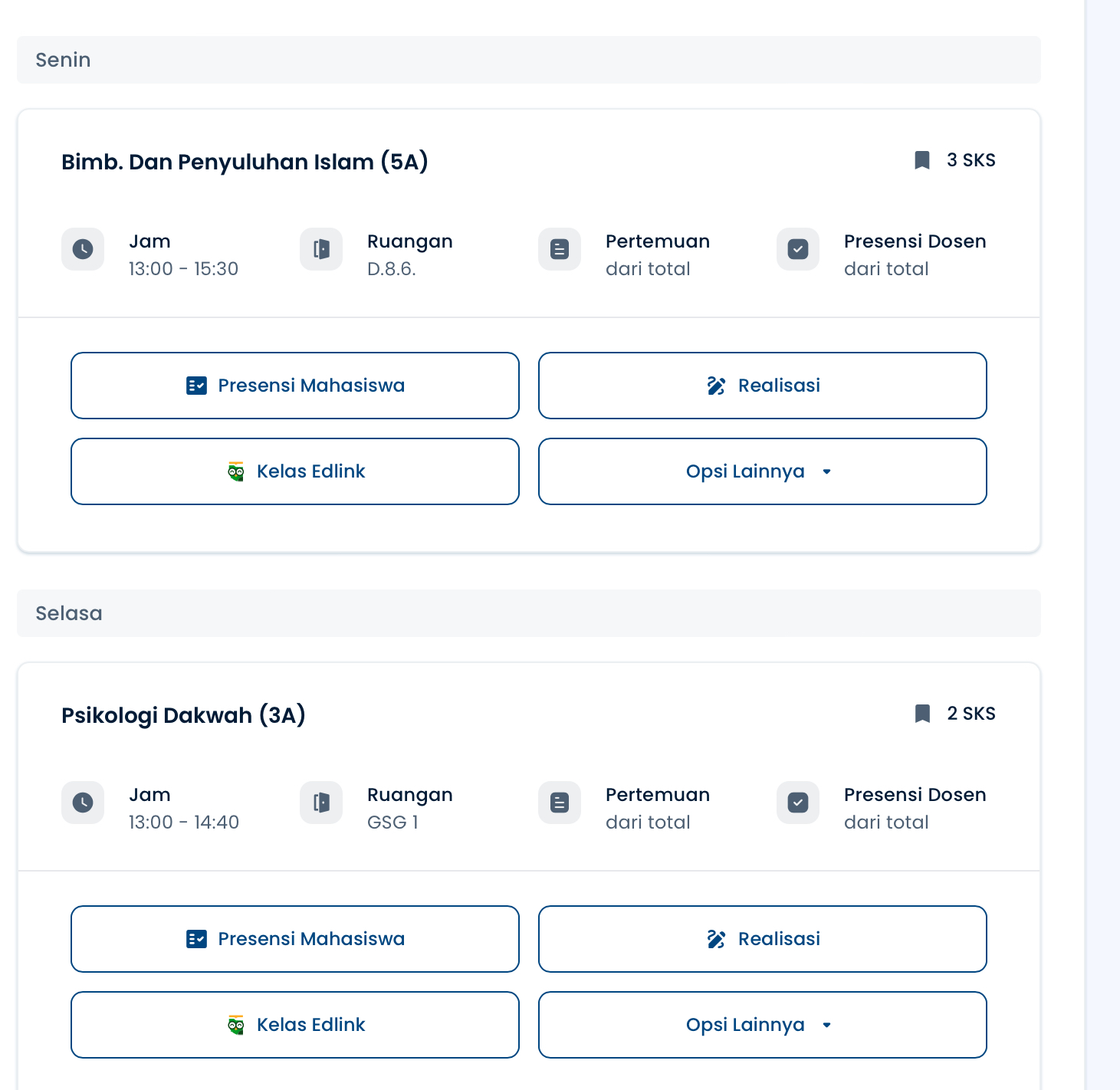Click Presensi Dosen checkmark icon in Psikologi Dakwah card
The image size is (1120, 1090).
pos(798,803)
